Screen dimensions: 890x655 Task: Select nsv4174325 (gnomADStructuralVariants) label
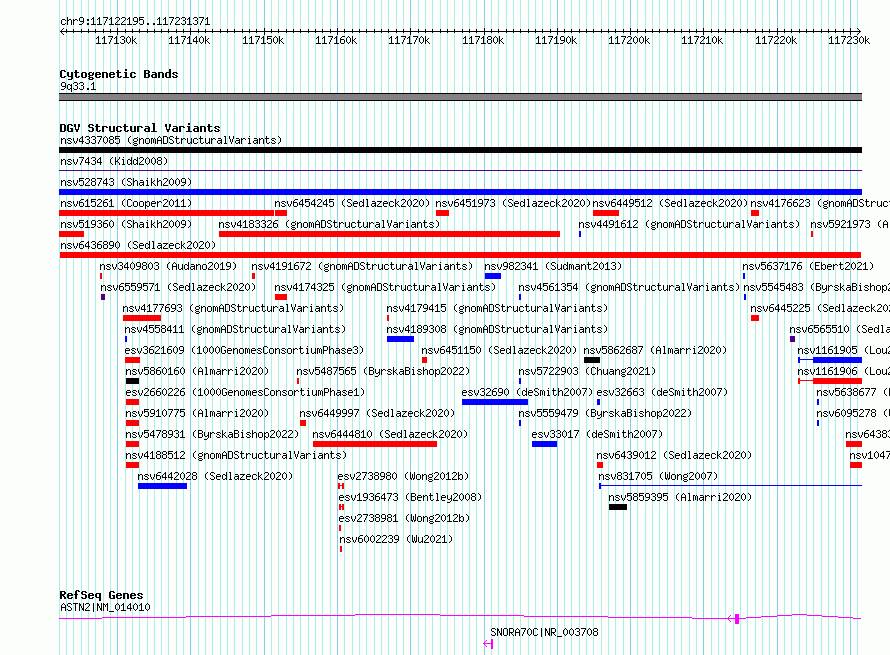coord(385,287)
